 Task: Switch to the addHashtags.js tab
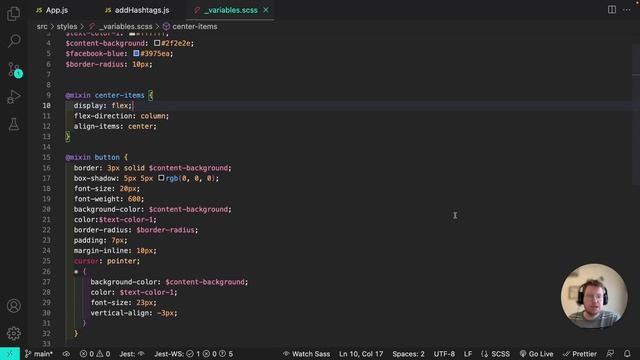click(138, 10)
